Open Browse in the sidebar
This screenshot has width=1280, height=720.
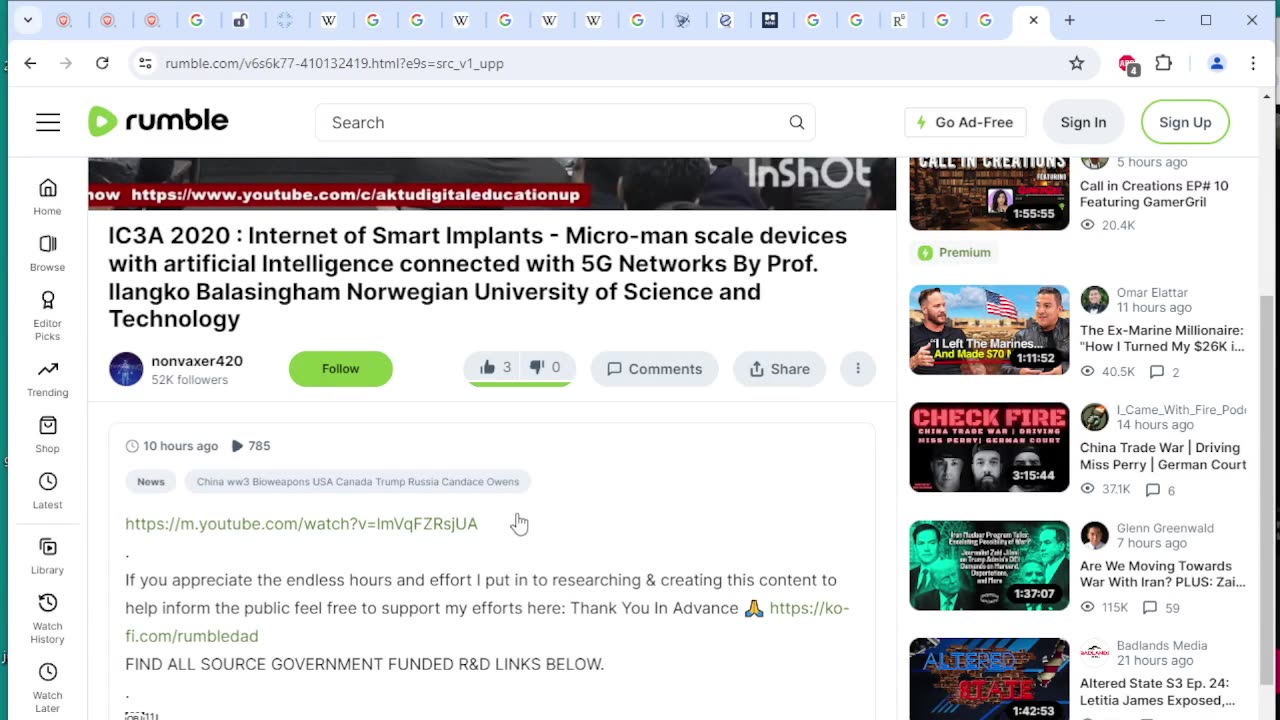(x=47, y=253)
